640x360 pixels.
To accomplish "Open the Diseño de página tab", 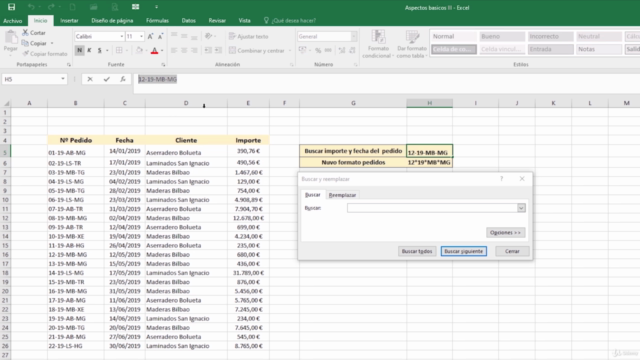I will click(x=112, y=20).
